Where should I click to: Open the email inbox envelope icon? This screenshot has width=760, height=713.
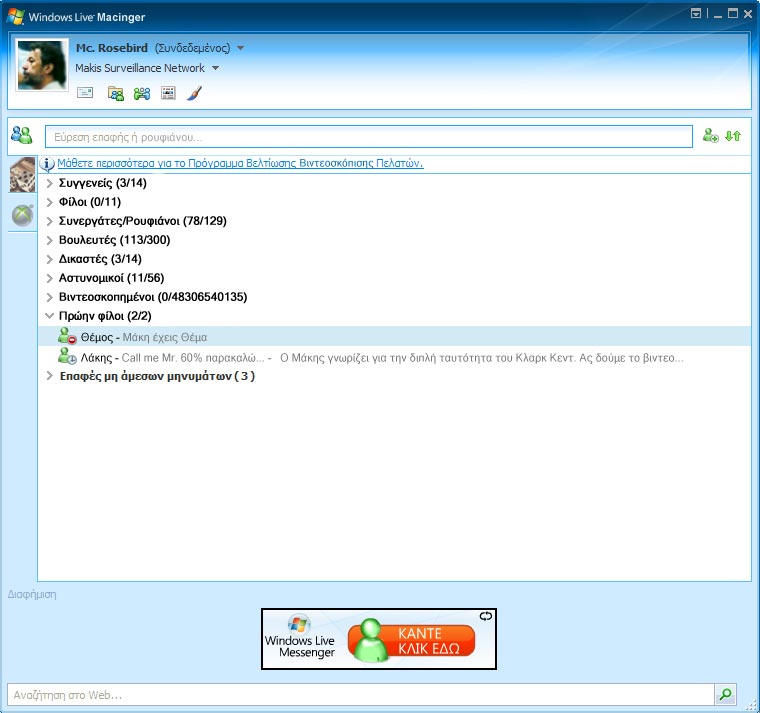(85, 92)
